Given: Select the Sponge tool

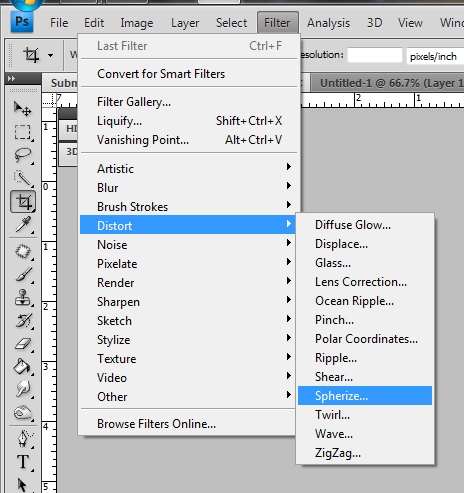Looking at the screenshot, I should point(22,413).
